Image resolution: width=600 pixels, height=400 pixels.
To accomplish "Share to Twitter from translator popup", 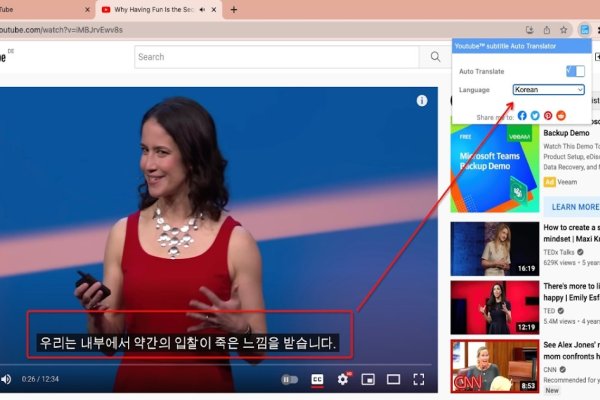I will pyautogui.click(x=535, y=116).
